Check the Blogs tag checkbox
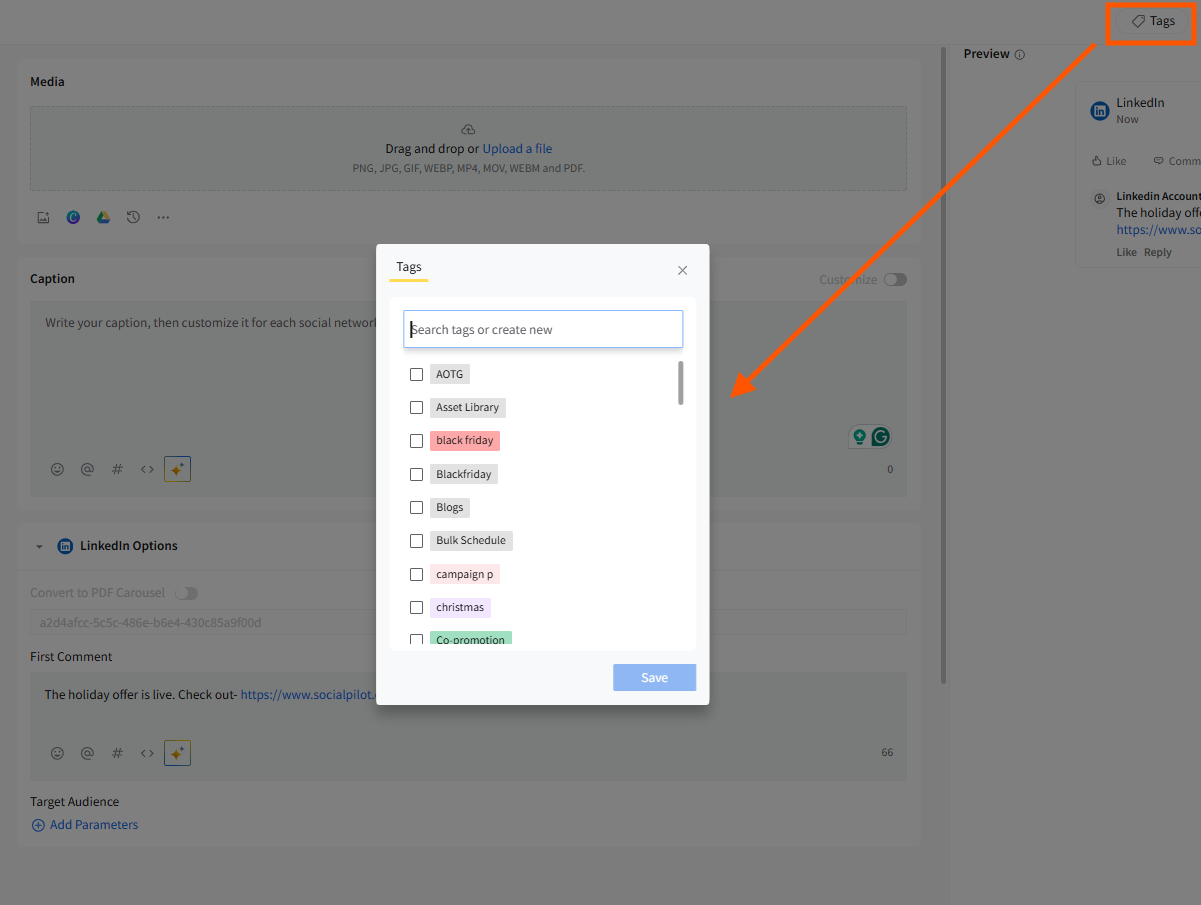The image size is (1201, 905). pos(417,507)
